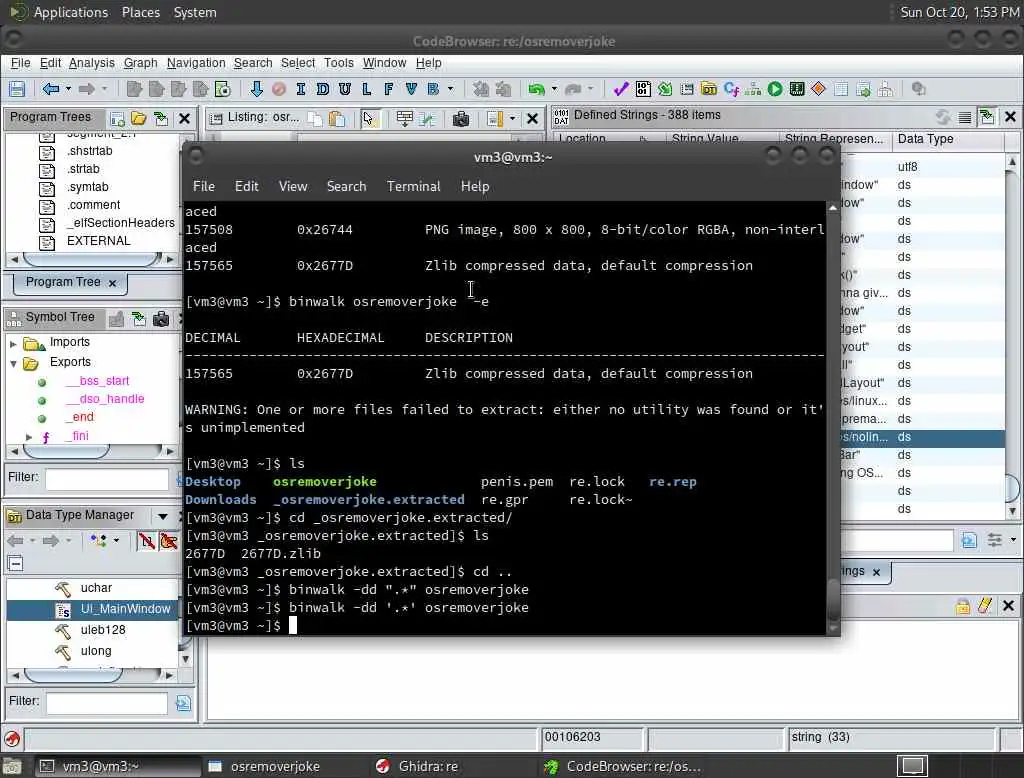The width and height of the screenshot is (1024, 778).
Task: Open Data Type Manager menu dropdown arrow
Action: coord(162,516)
